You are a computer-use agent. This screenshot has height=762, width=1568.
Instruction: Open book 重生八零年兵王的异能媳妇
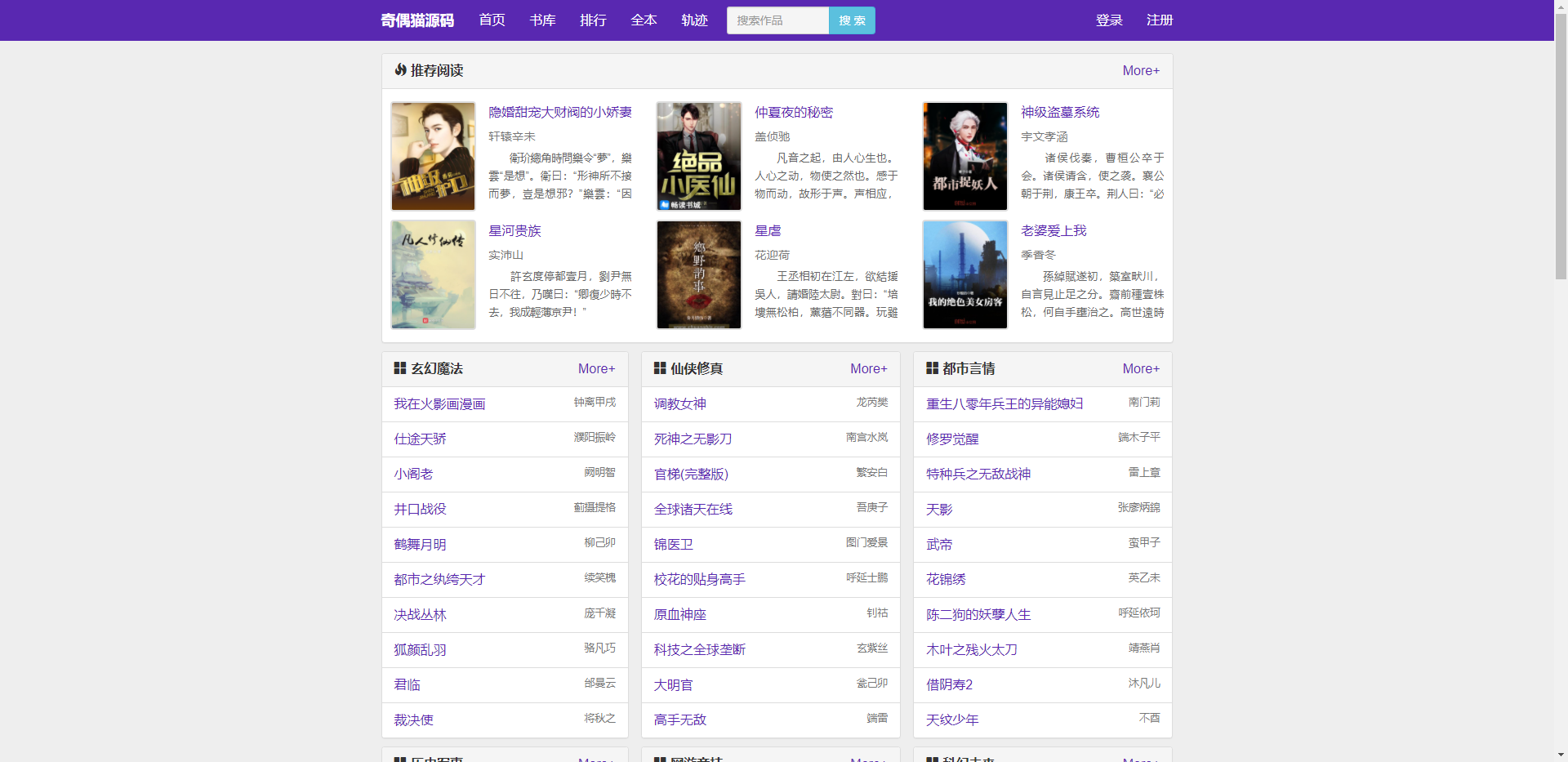click(1004, 404)
